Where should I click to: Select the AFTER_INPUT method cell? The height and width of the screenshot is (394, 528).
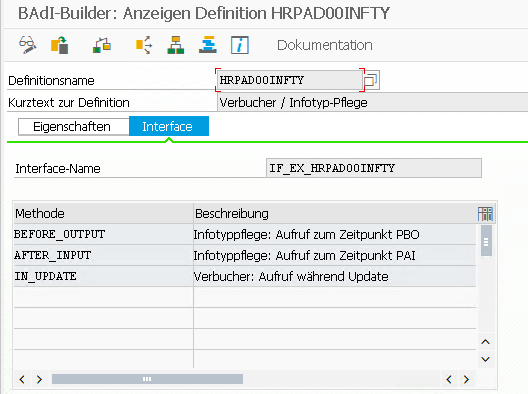pos(103,255)
